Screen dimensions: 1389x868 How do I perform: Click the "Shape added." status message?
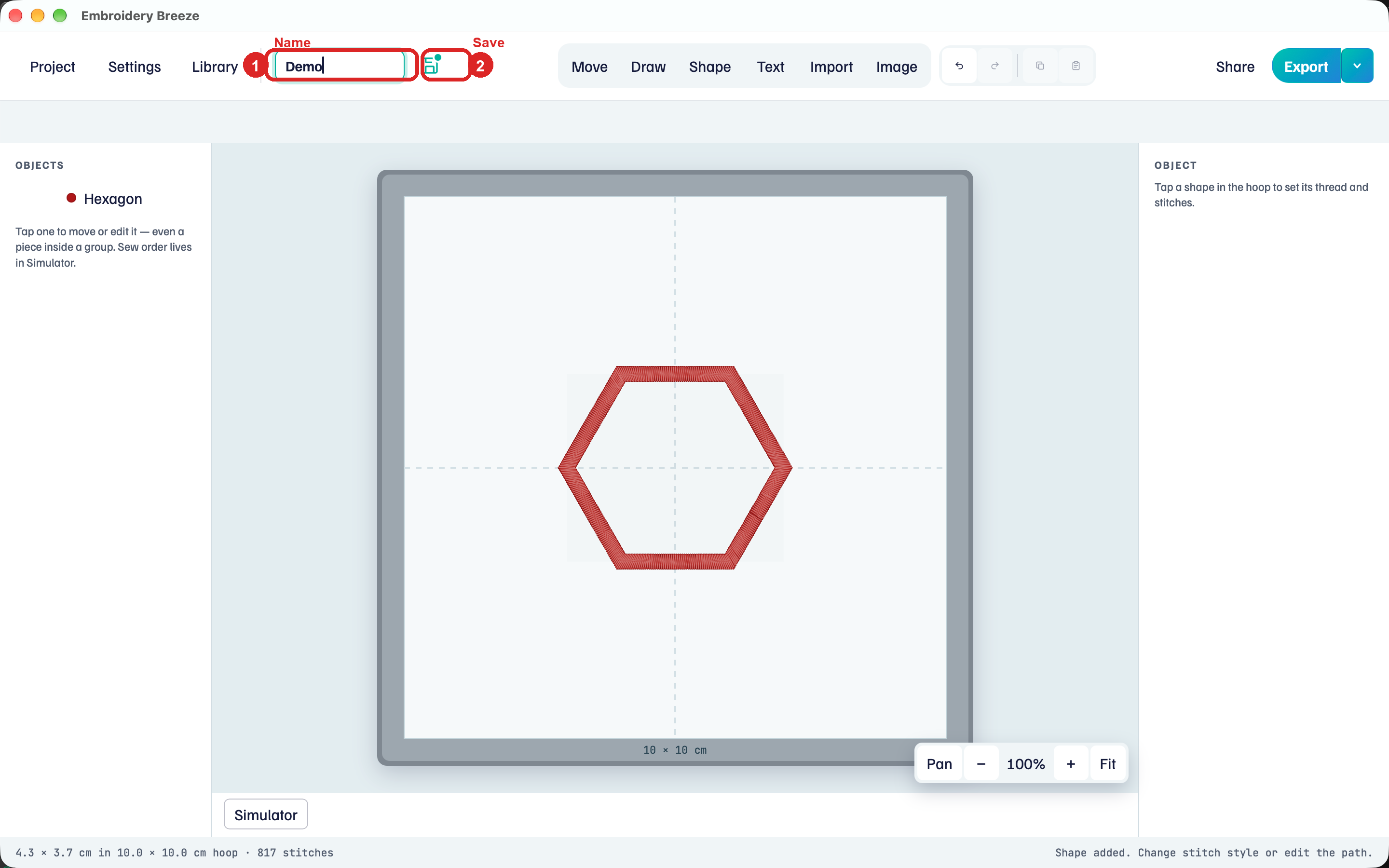pyautogui.click(x=1092, y=853)
